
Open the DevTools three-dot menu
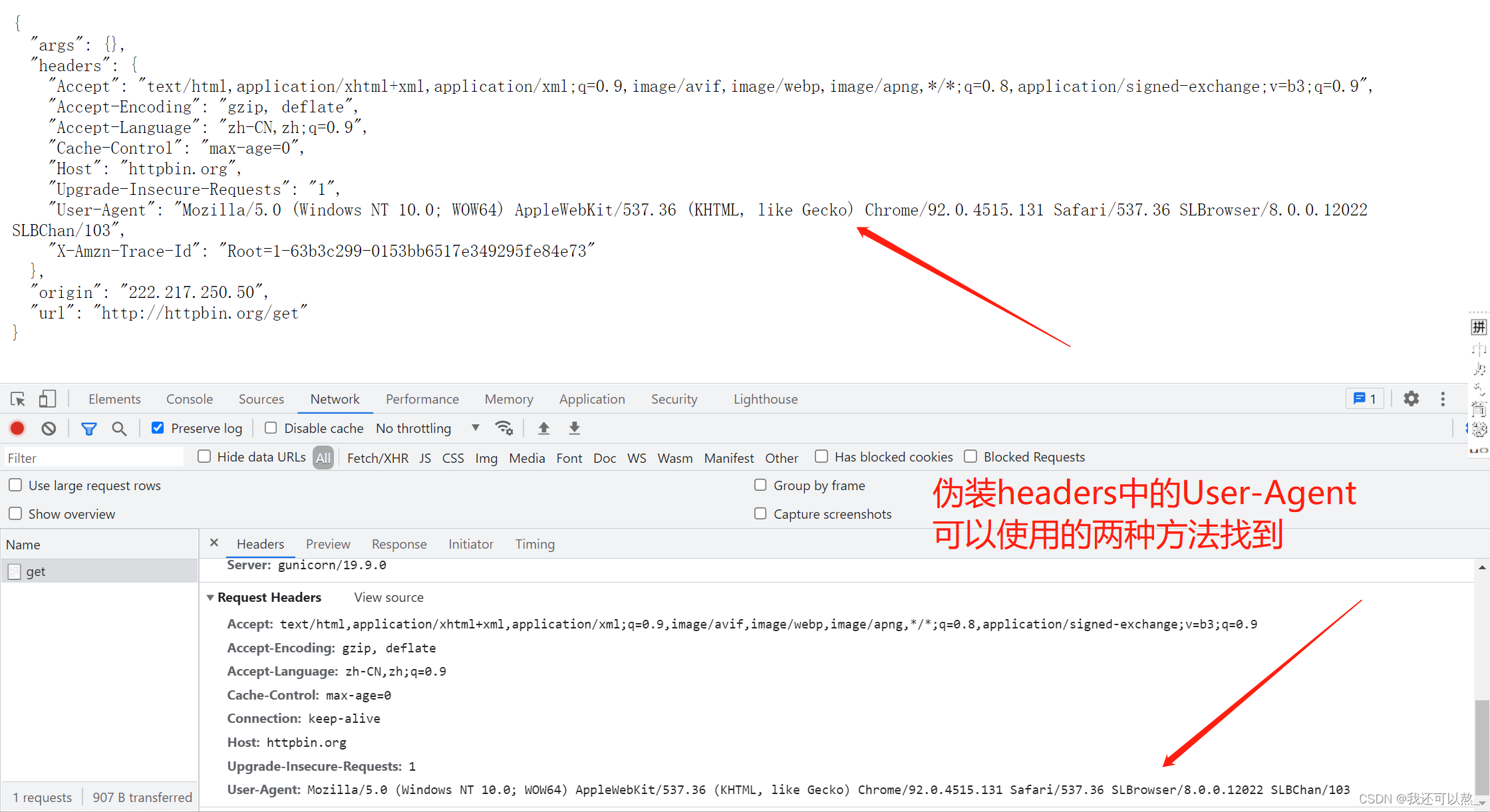pyautogui.click(x=1443, y=398)
